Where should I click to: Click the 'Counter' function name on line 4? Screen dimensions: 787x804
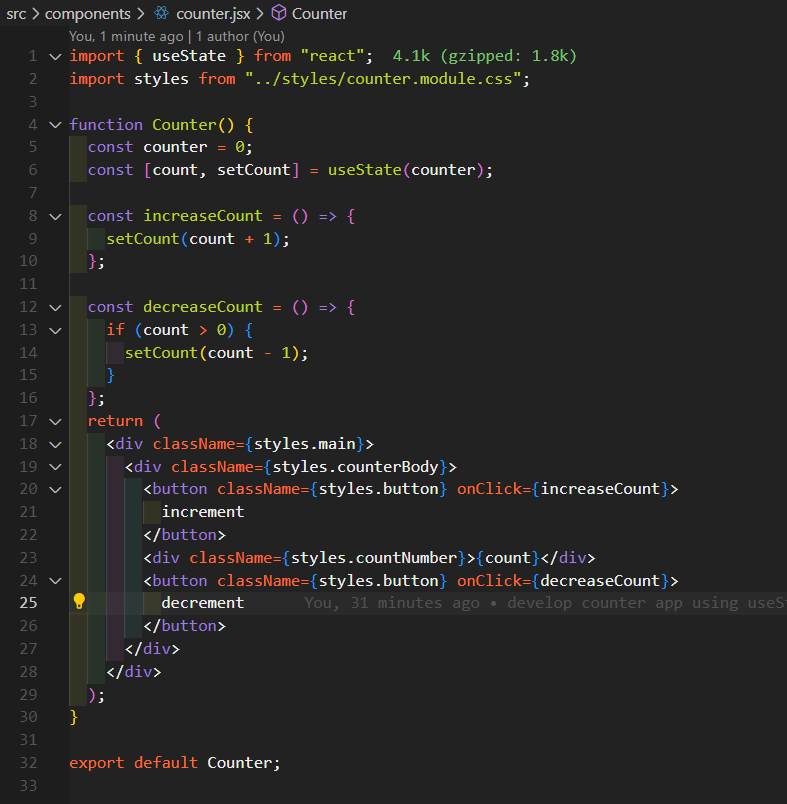pyautogui.click(x=184, y=125)
